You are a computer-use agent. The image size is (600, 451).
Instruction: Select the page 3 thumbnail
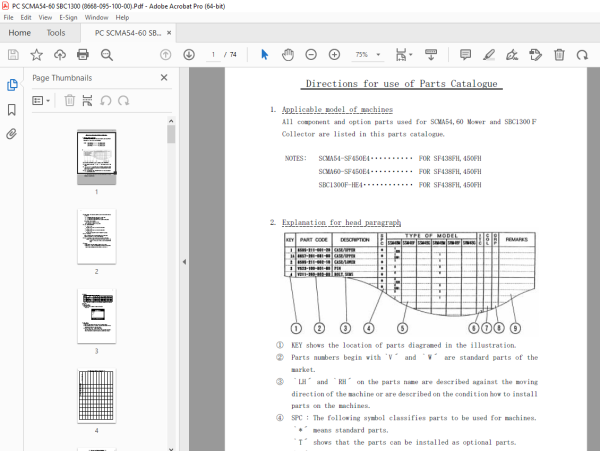(96, 316)
